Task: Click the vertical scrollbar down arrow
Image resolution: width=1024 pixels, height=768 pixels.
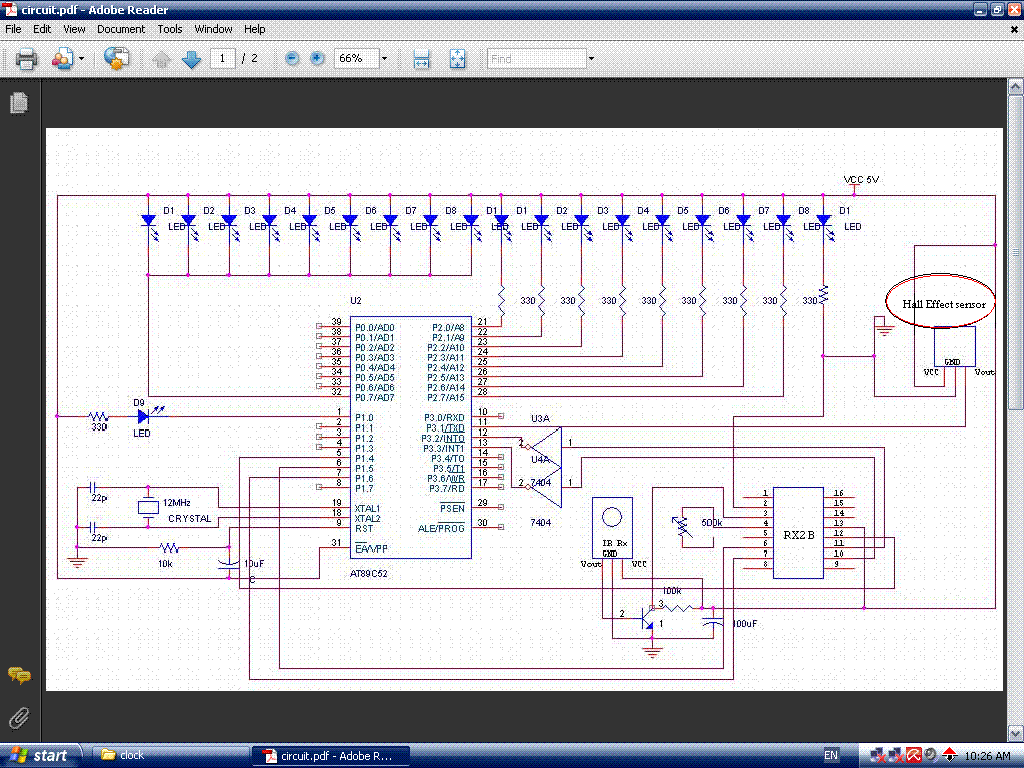Action: point(1015,733)
